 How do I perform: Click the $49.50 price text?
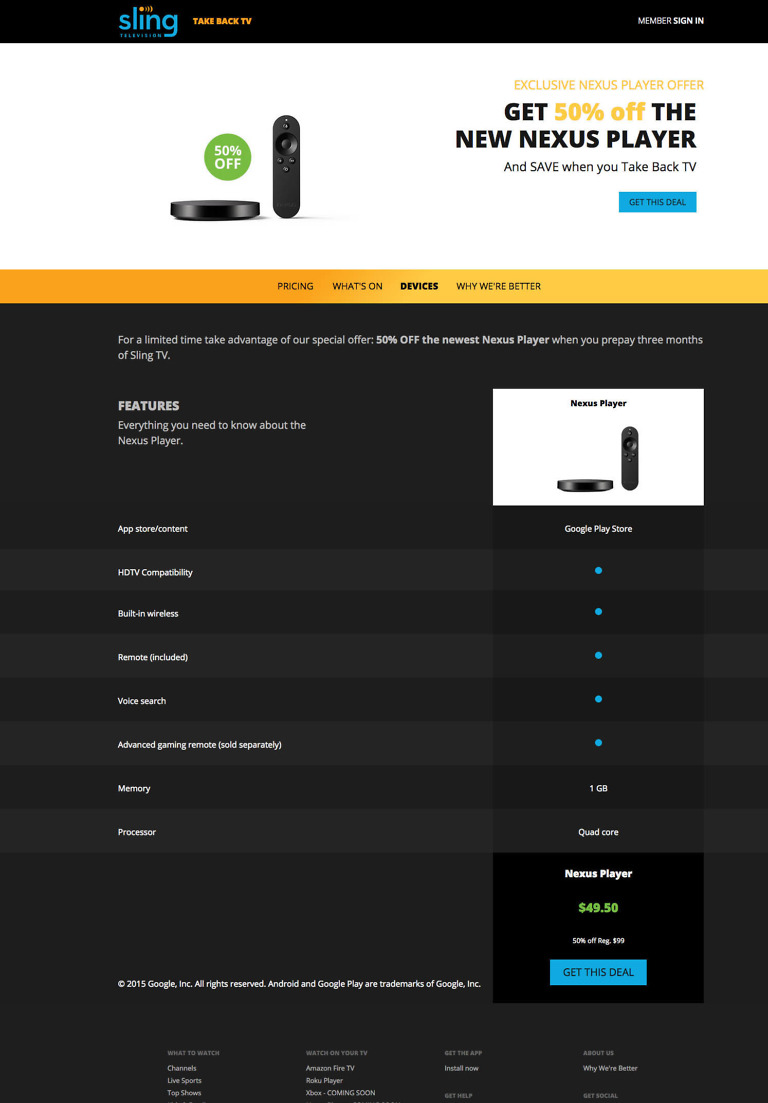coord(598,907)
